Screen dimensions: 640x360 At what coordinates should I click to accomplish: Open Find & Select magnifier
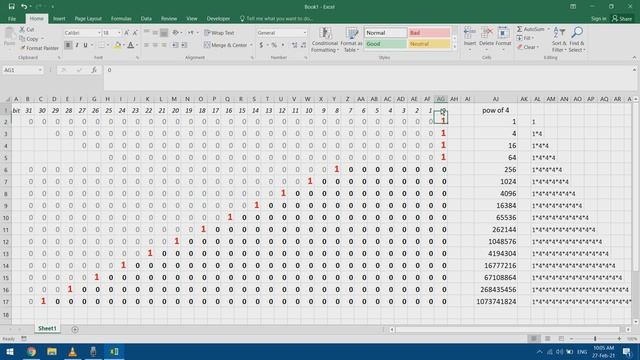point(577,40)
